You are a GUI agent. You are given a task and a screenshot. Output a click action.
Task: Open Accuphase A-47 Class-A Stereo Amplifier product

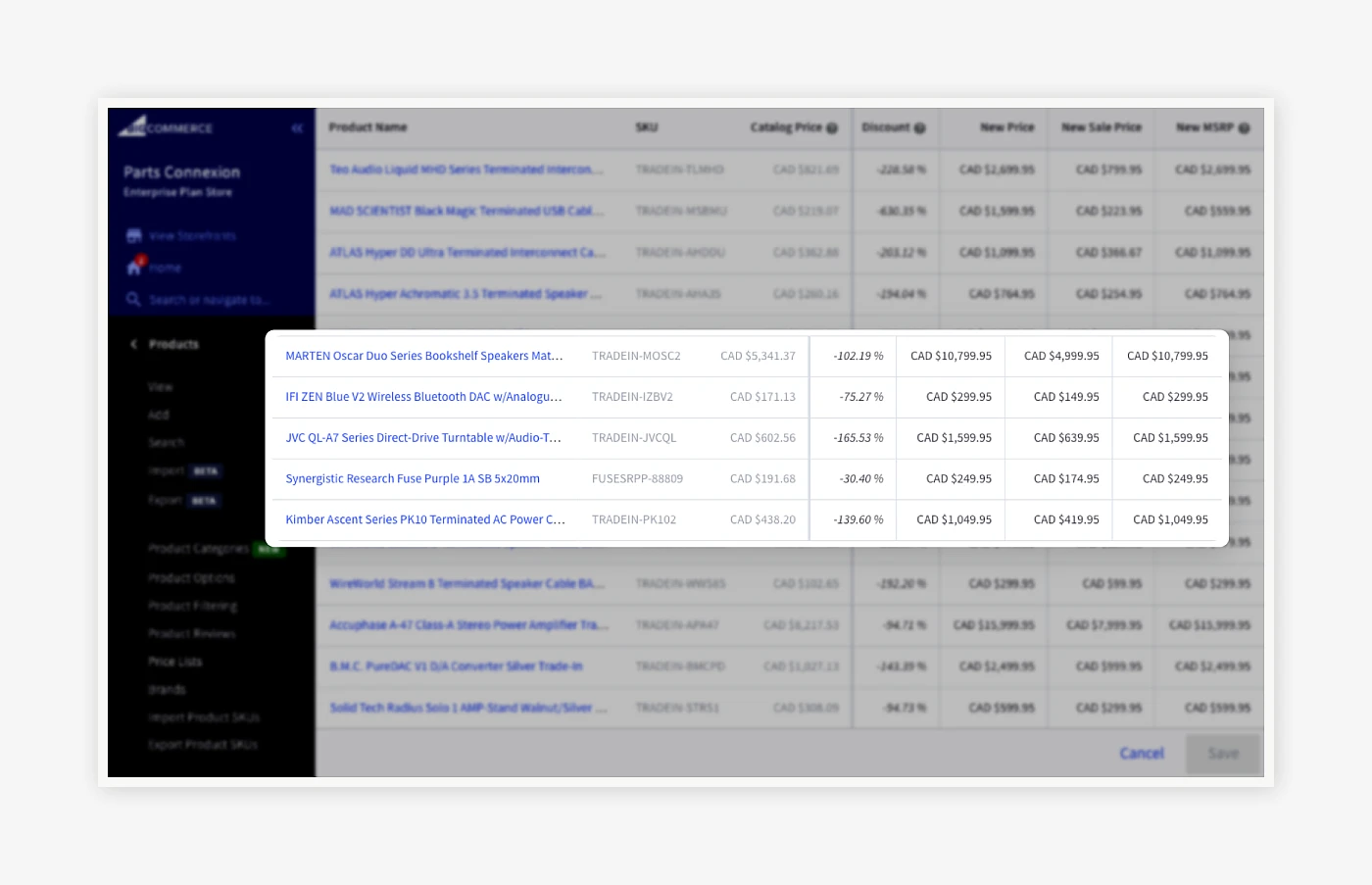click(468, 625)
